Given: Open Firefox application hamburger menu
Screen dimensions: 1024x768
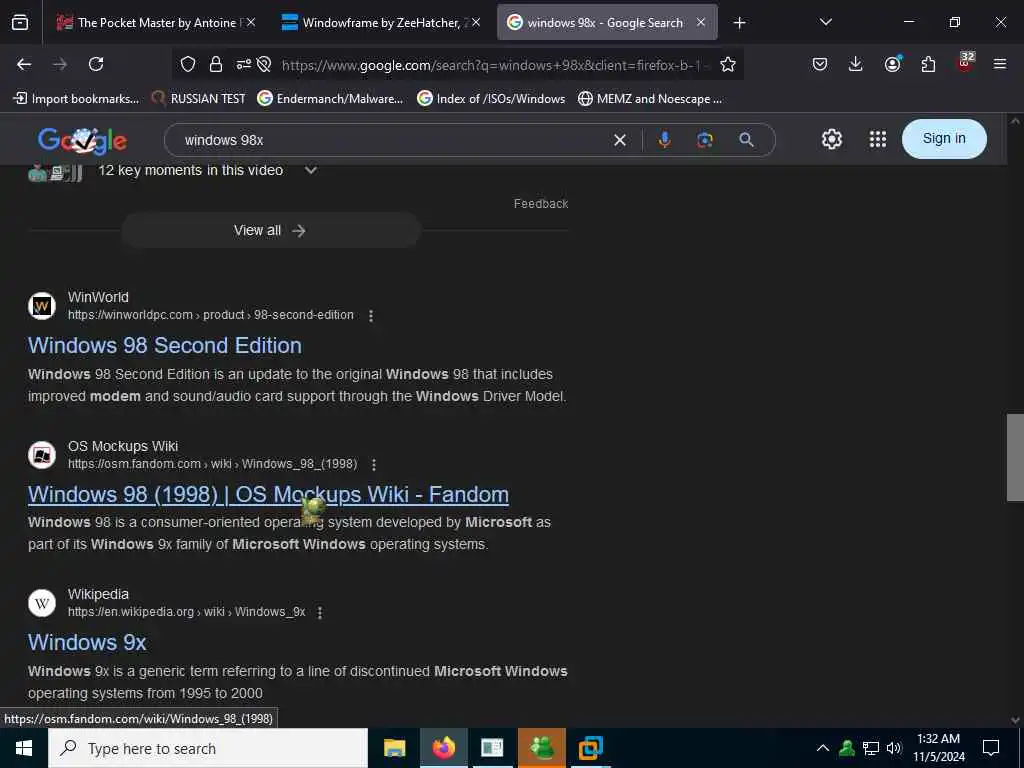Looking at the screenshot, I should [1000, 64].
